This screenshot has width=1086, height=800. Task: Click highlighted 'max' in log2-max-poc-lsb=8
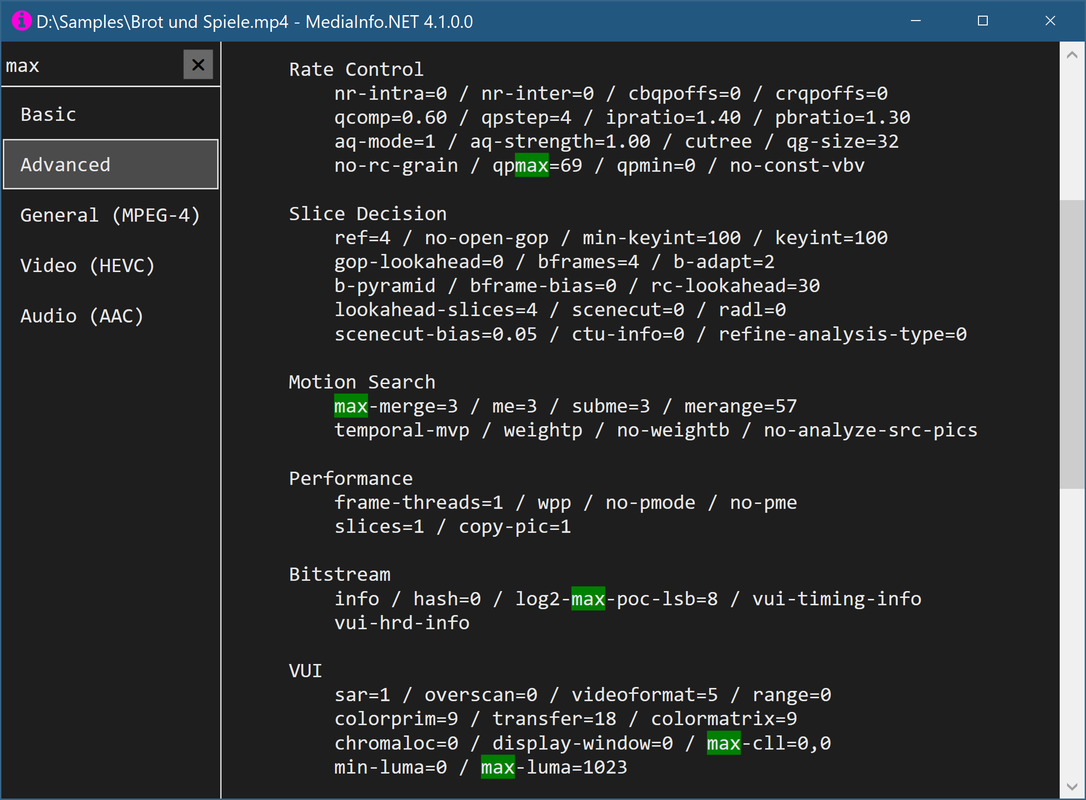click(x=588, y=598)
